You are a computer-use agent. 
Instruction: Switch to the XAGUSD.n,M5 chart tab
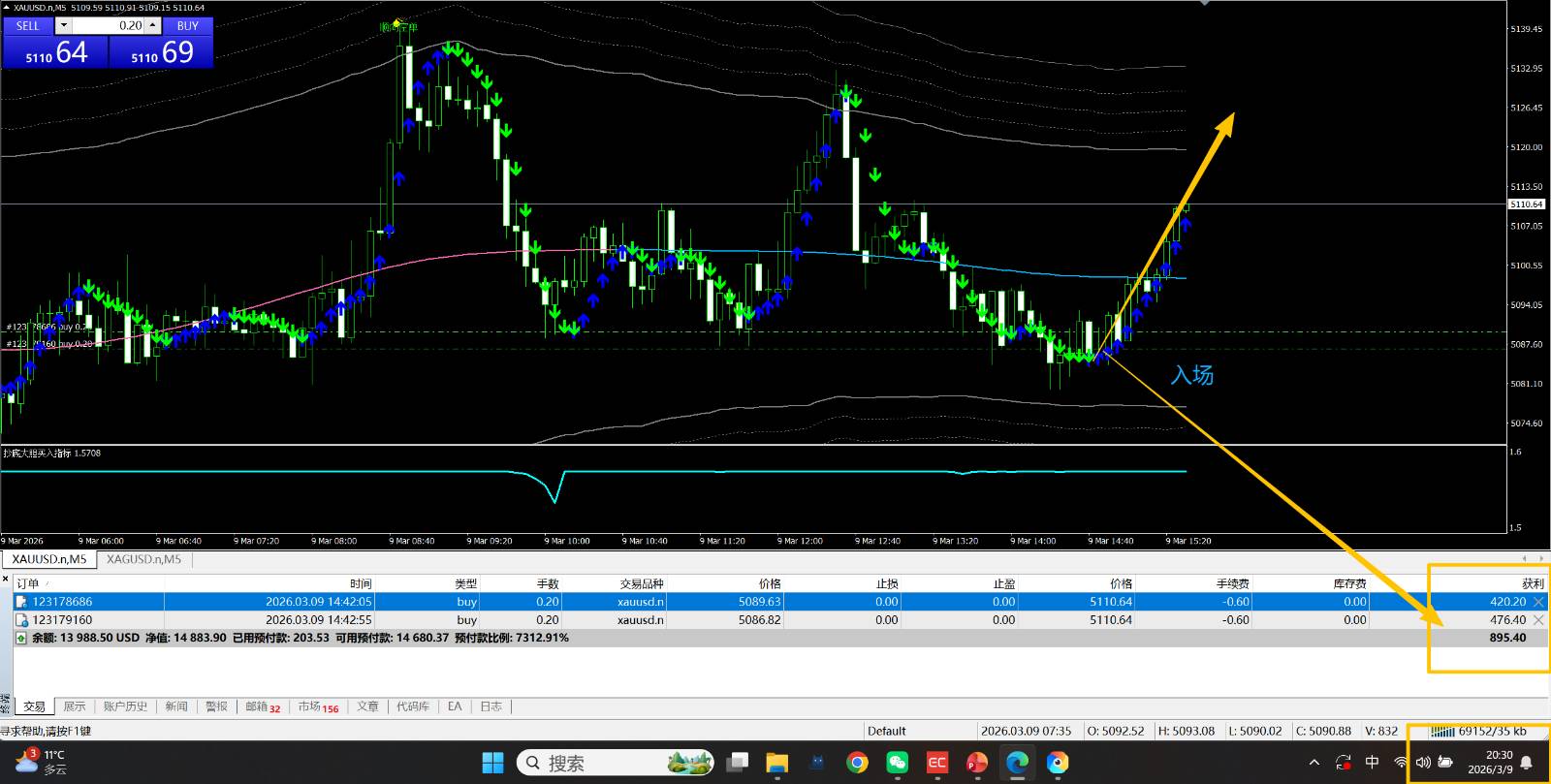(143, 559)
